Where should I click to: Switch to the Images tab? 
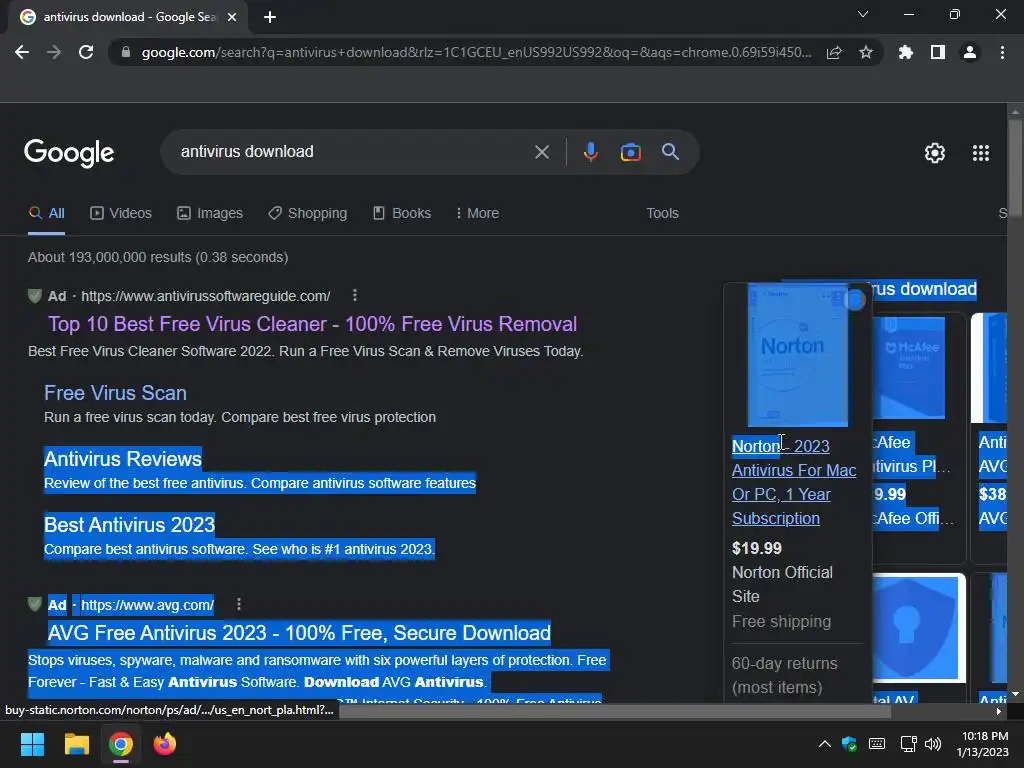tap(210, 214)
